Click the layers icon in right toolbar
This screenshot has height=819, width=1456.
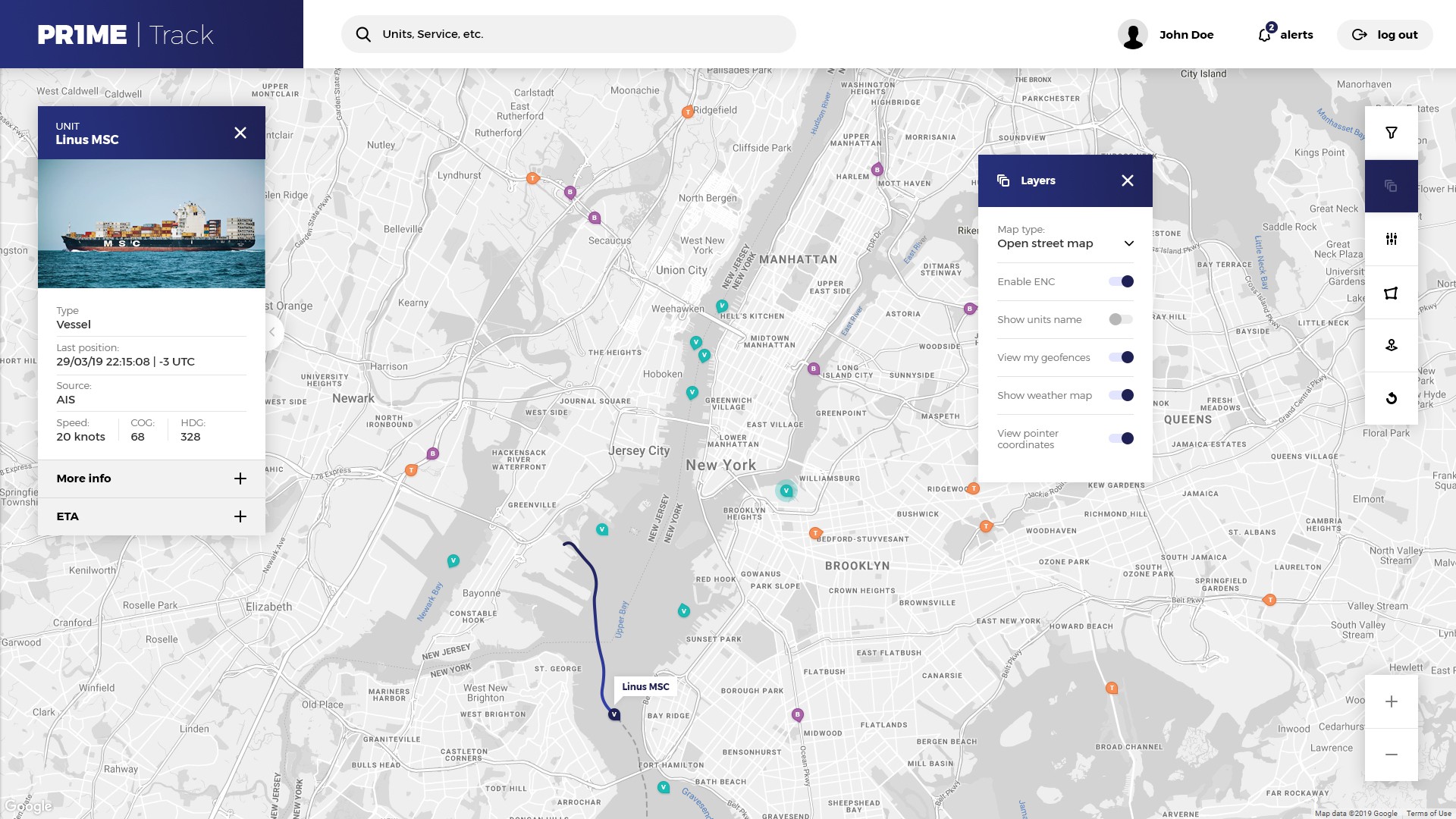1391,186
